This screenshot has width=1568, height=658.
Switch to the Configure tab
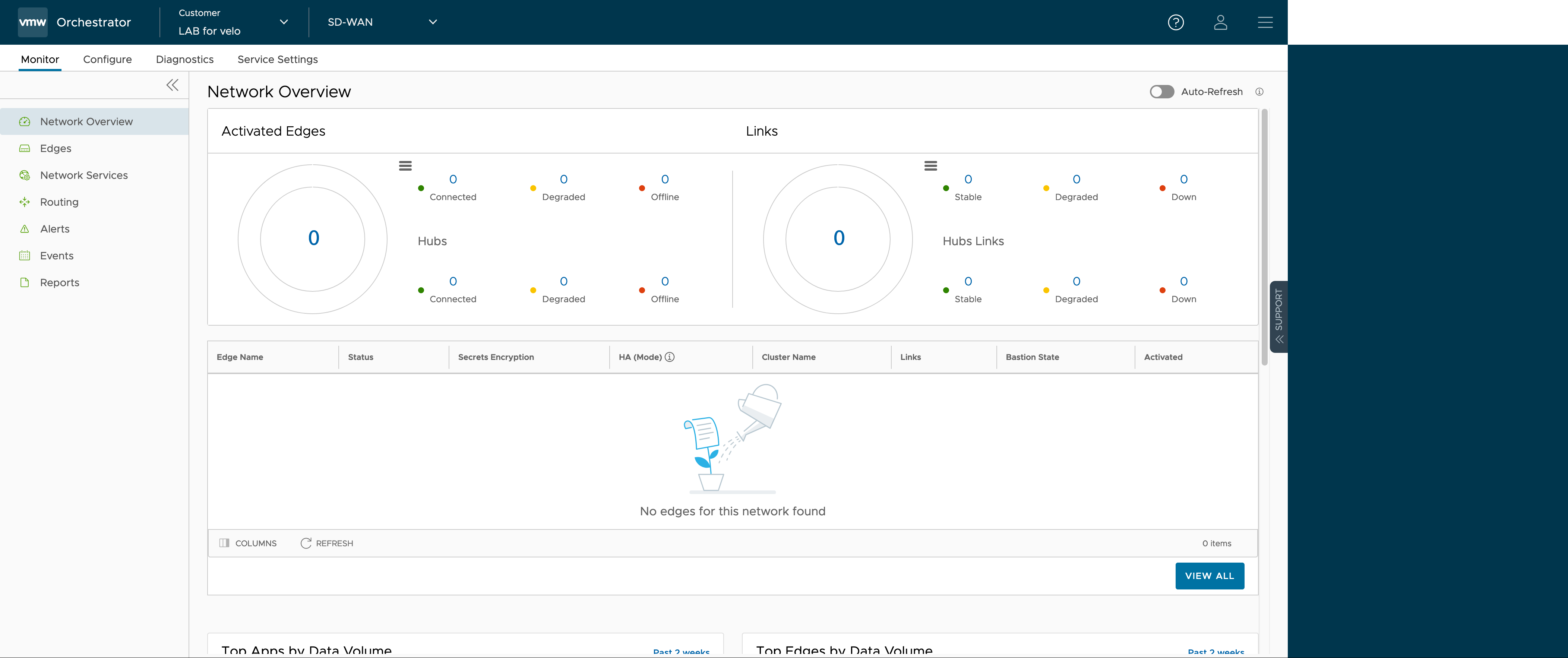point(107,60)
